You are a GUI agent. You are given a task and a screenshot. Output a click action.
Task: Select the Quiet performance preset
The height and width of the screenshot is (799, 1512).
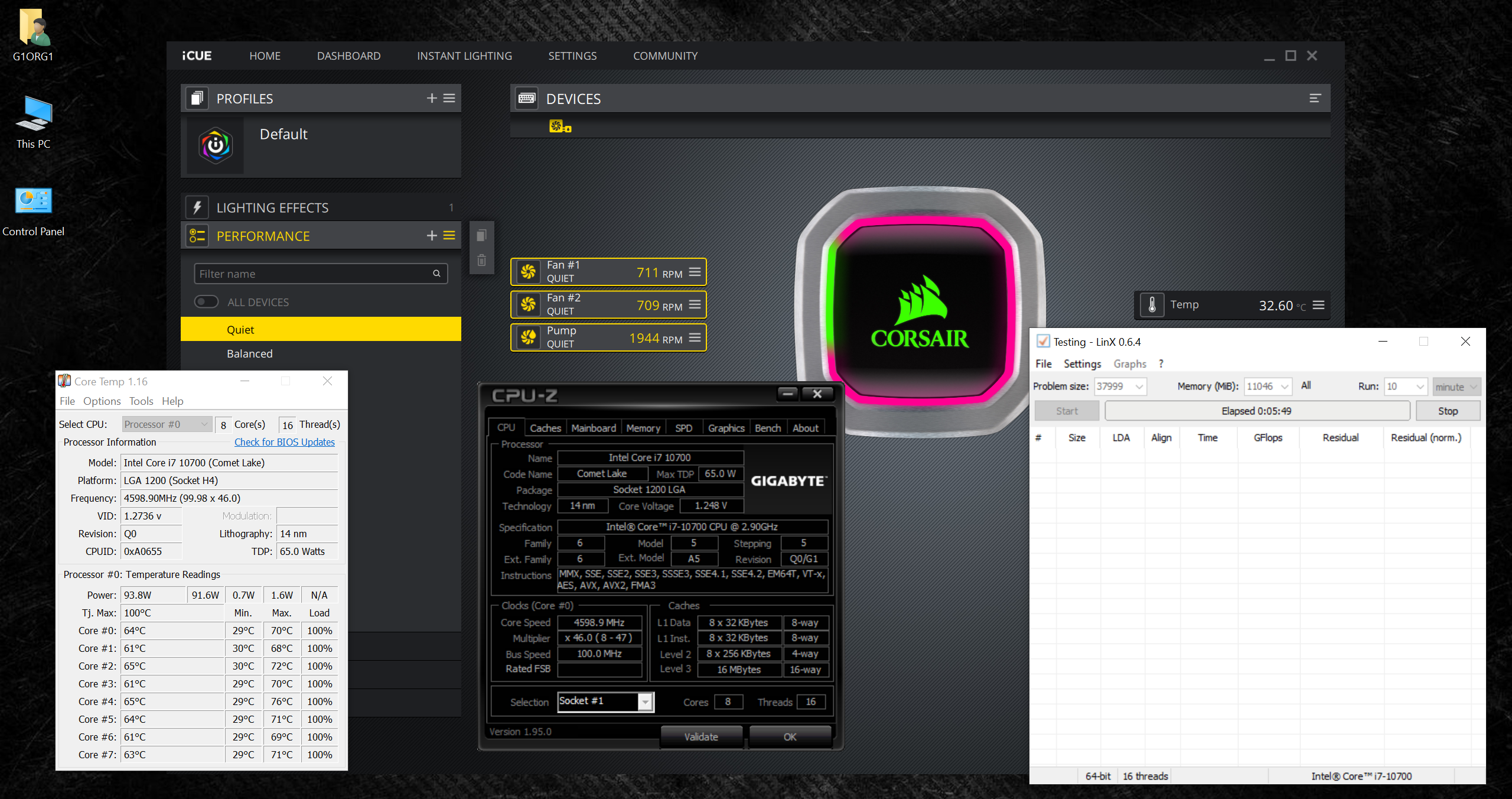click(321, 329)
